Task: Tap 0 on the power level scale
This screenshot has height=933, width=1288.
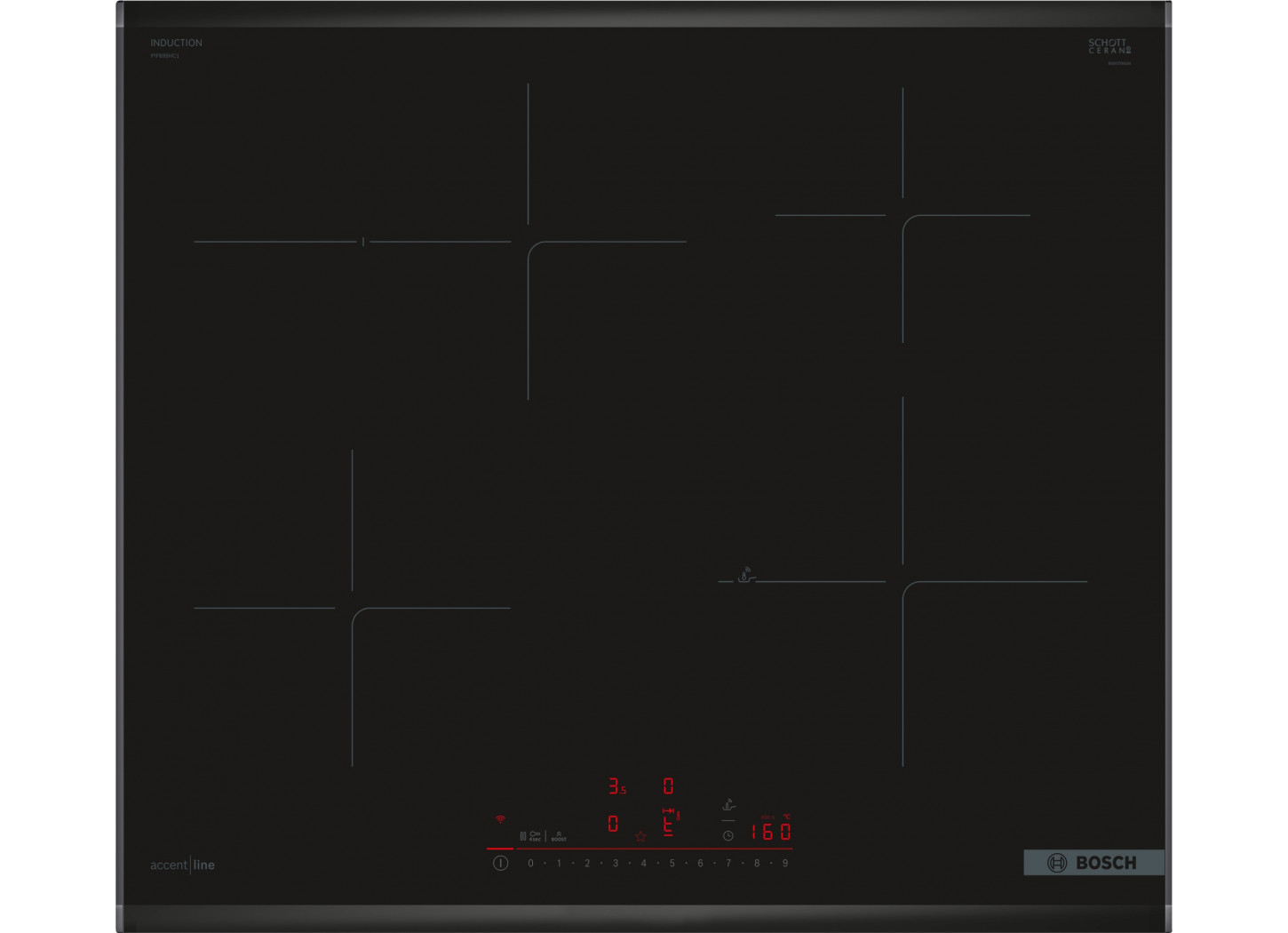Action: 531,864
